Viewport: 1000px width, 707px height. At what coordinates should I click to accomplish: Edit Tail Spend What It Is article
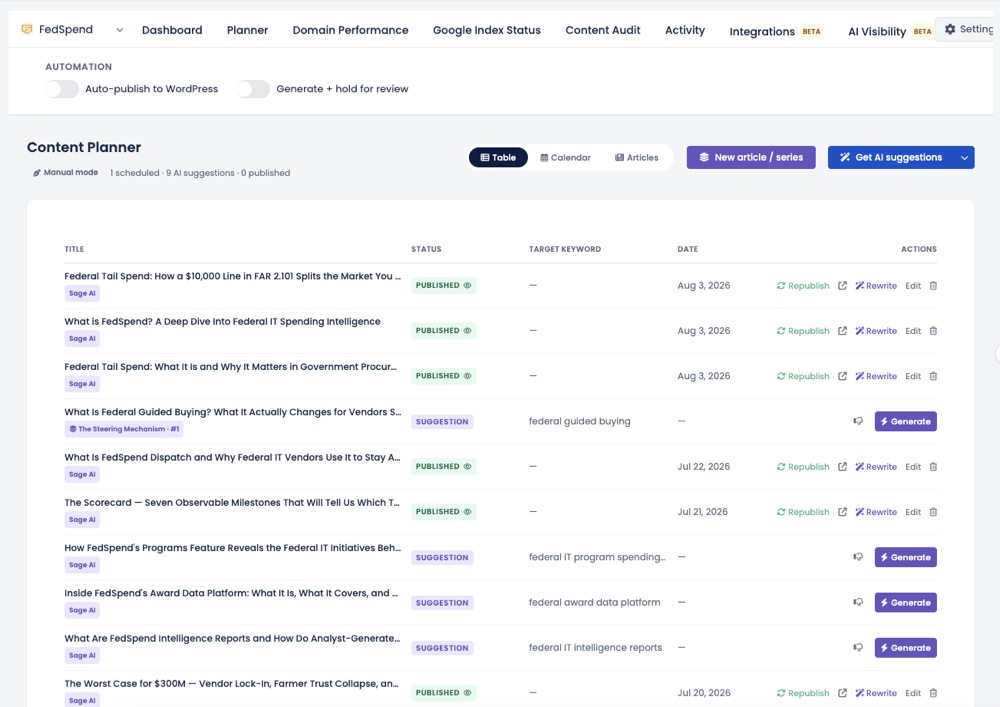913,376
